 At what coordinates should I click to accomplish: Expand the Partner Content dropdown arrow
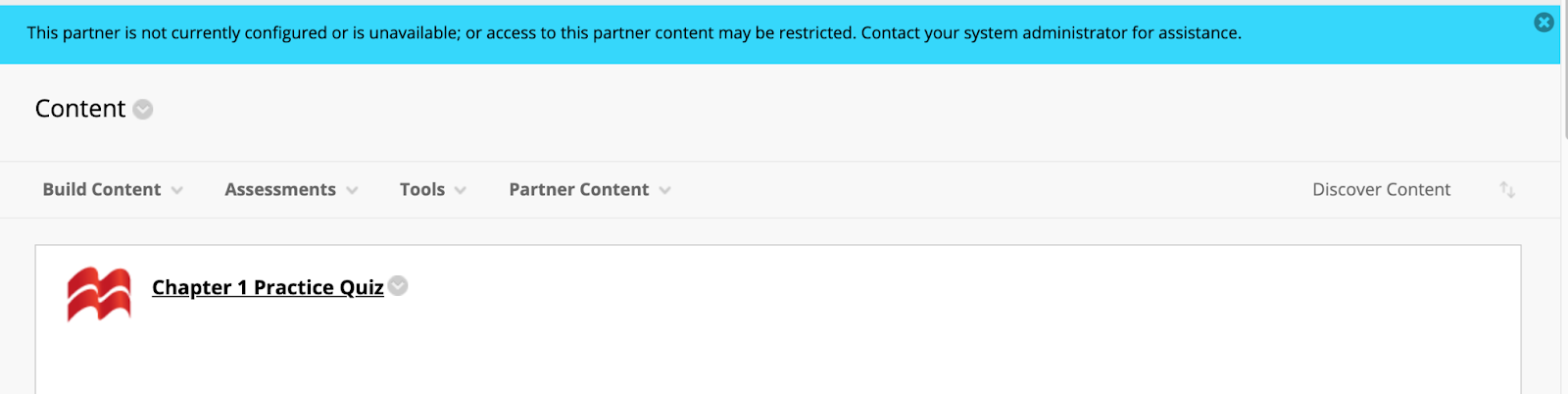coord(665,190)
